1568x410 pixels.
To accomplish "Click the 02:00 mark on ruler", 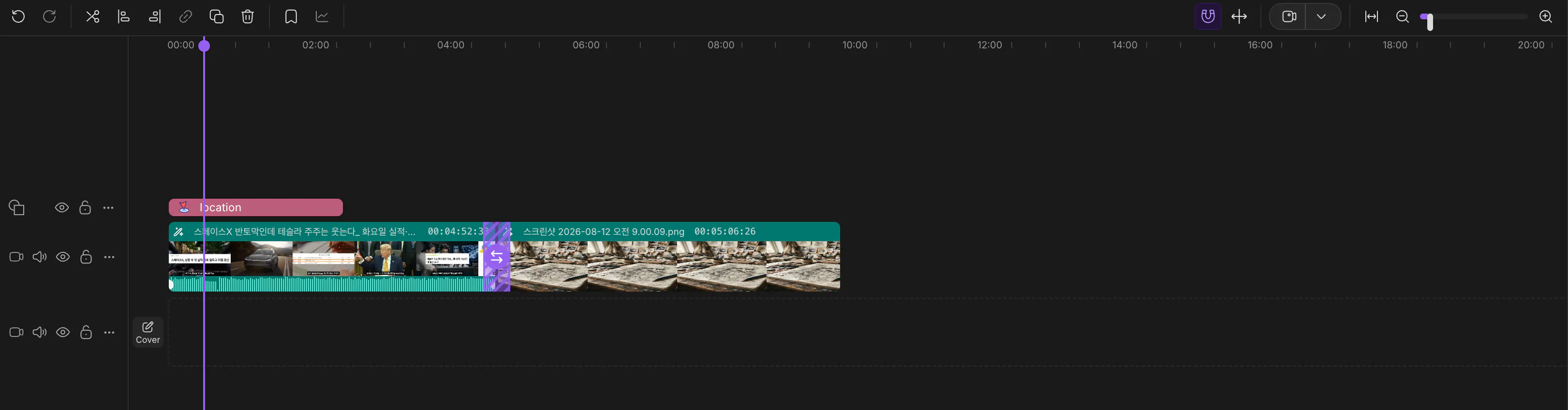I will (x=315, y=45).
